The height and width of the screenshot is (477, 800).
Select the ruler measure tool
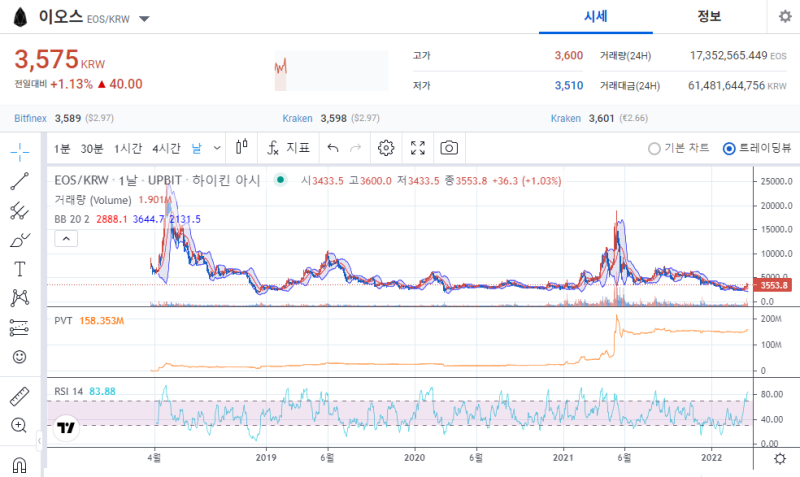19,396
